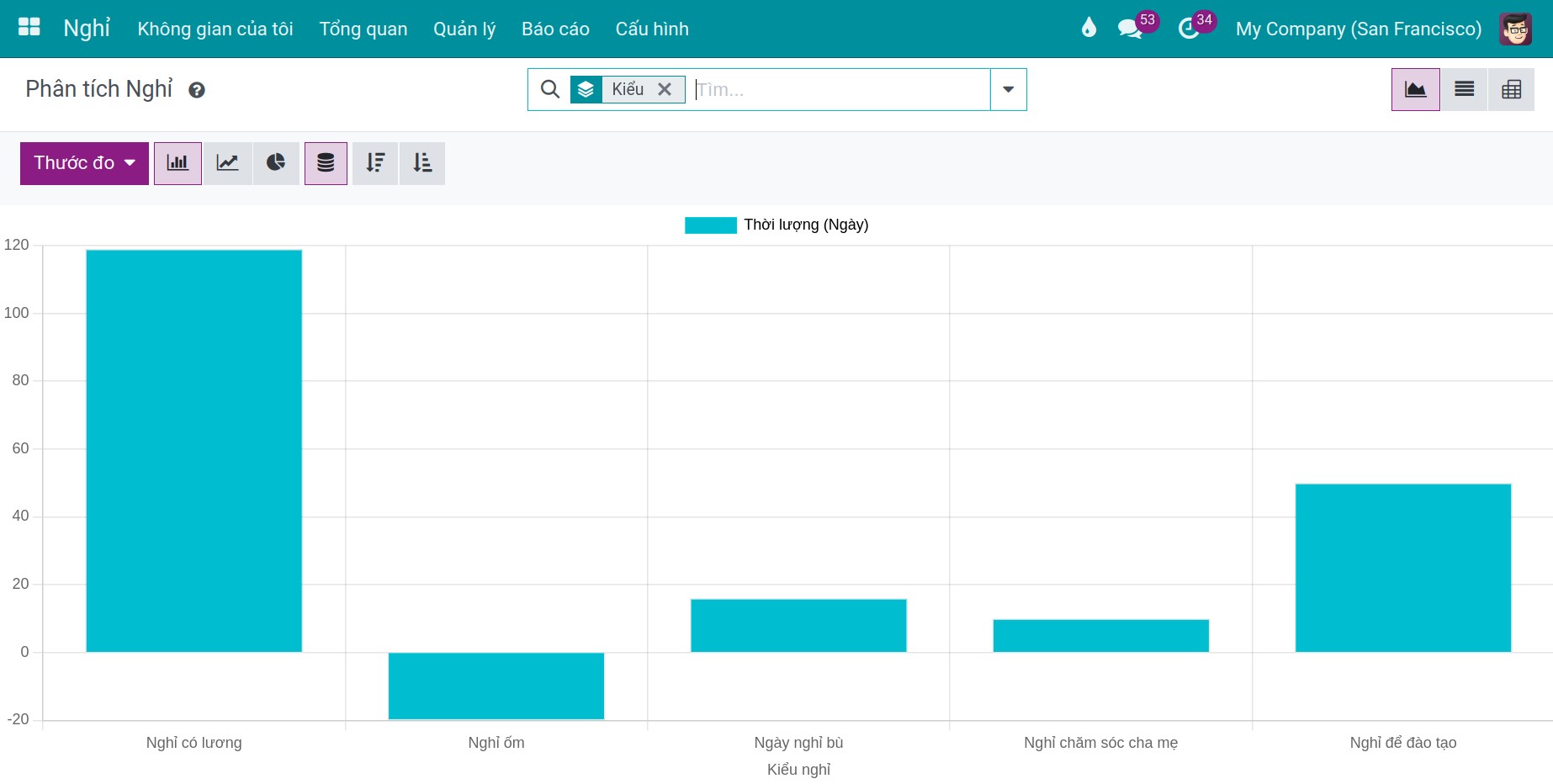The image size is (1553, 784).
Task: Open Quản lý menu
Action: 464,29
